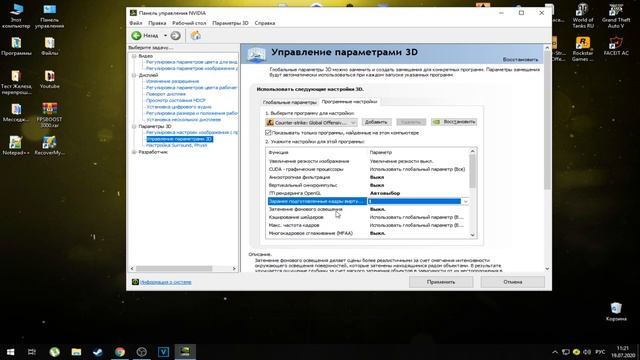Collapse the Параметры 3D tree node

[x=134, y=127]
